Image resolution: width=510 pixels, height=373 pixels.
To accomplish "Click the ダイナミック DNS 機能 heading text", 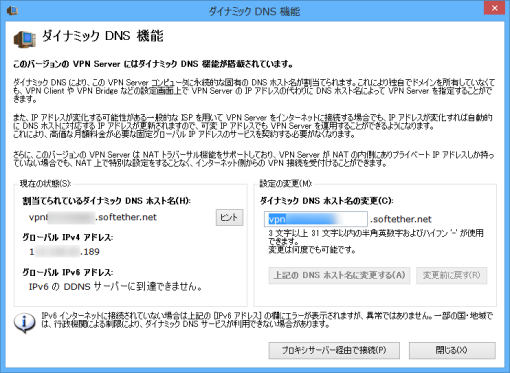I will pyautogui.click(x=103, y=36).
